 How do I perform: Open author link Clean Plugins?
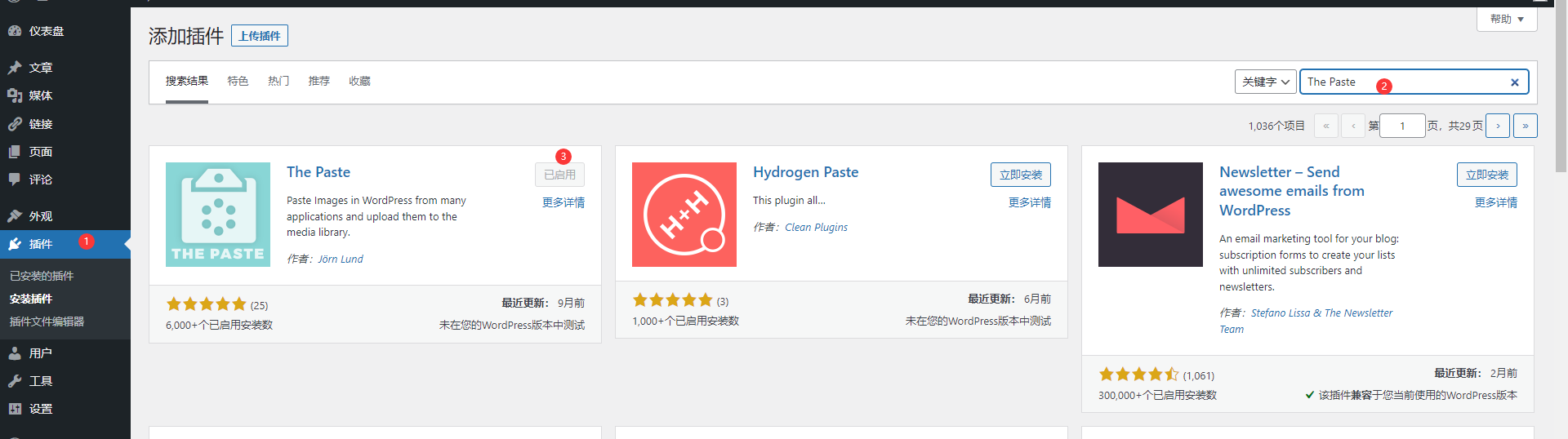(x=817, y=228)
